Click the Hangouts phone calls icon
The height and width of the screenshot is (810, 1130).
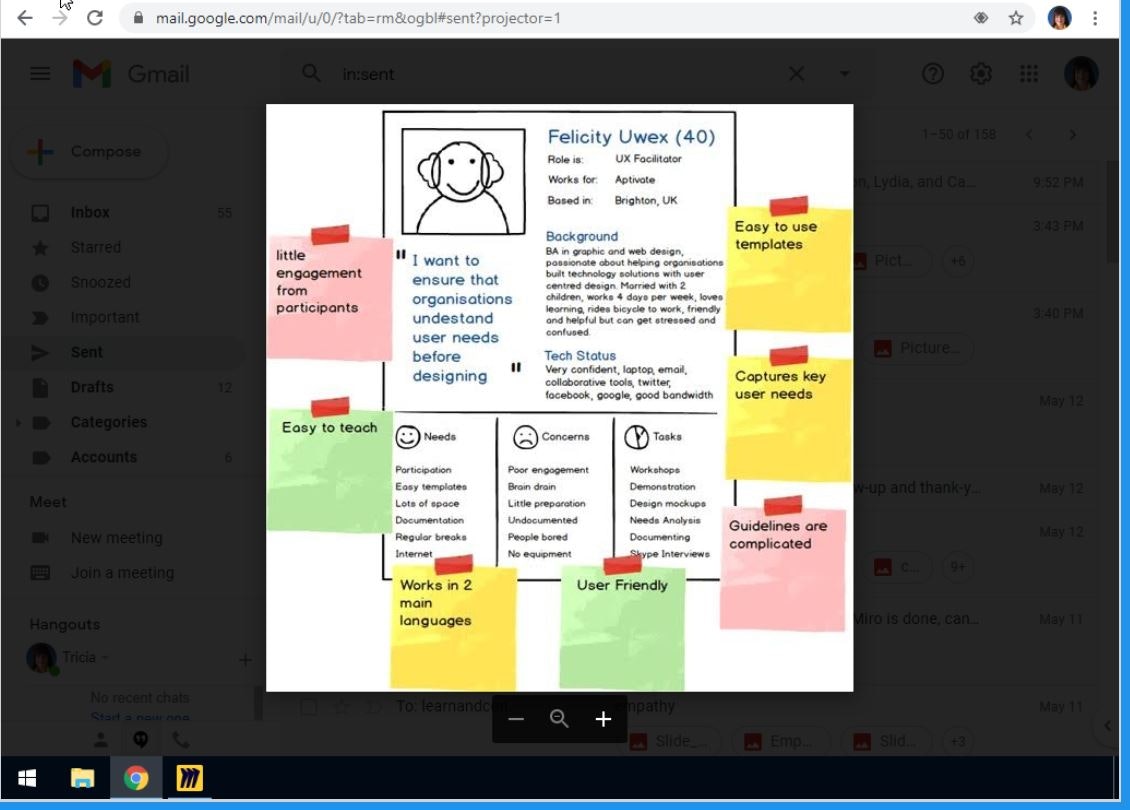[180, 739]
